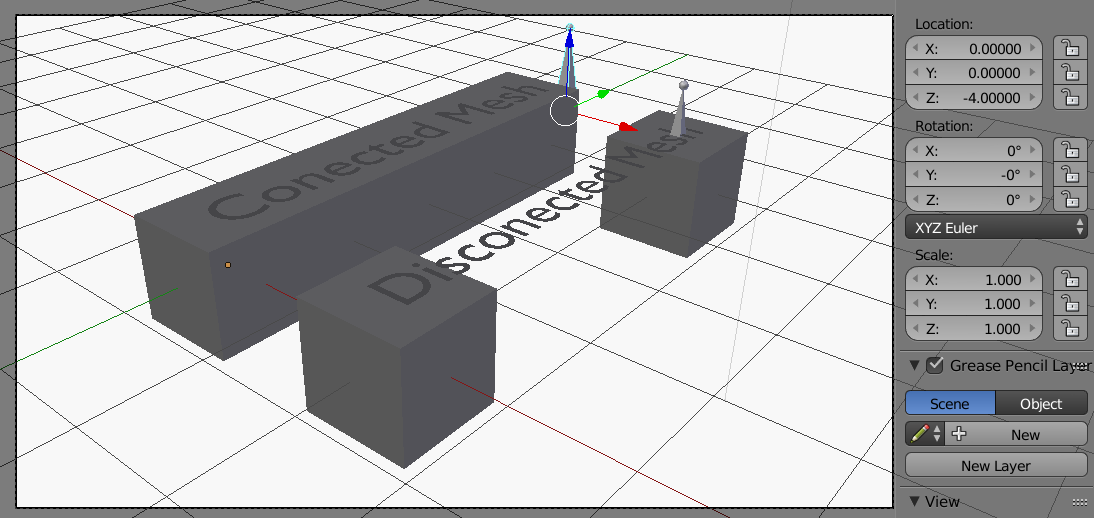Decrease Rotation X with left arrow
1094x518 pixels.
click(x=915, y=150)
